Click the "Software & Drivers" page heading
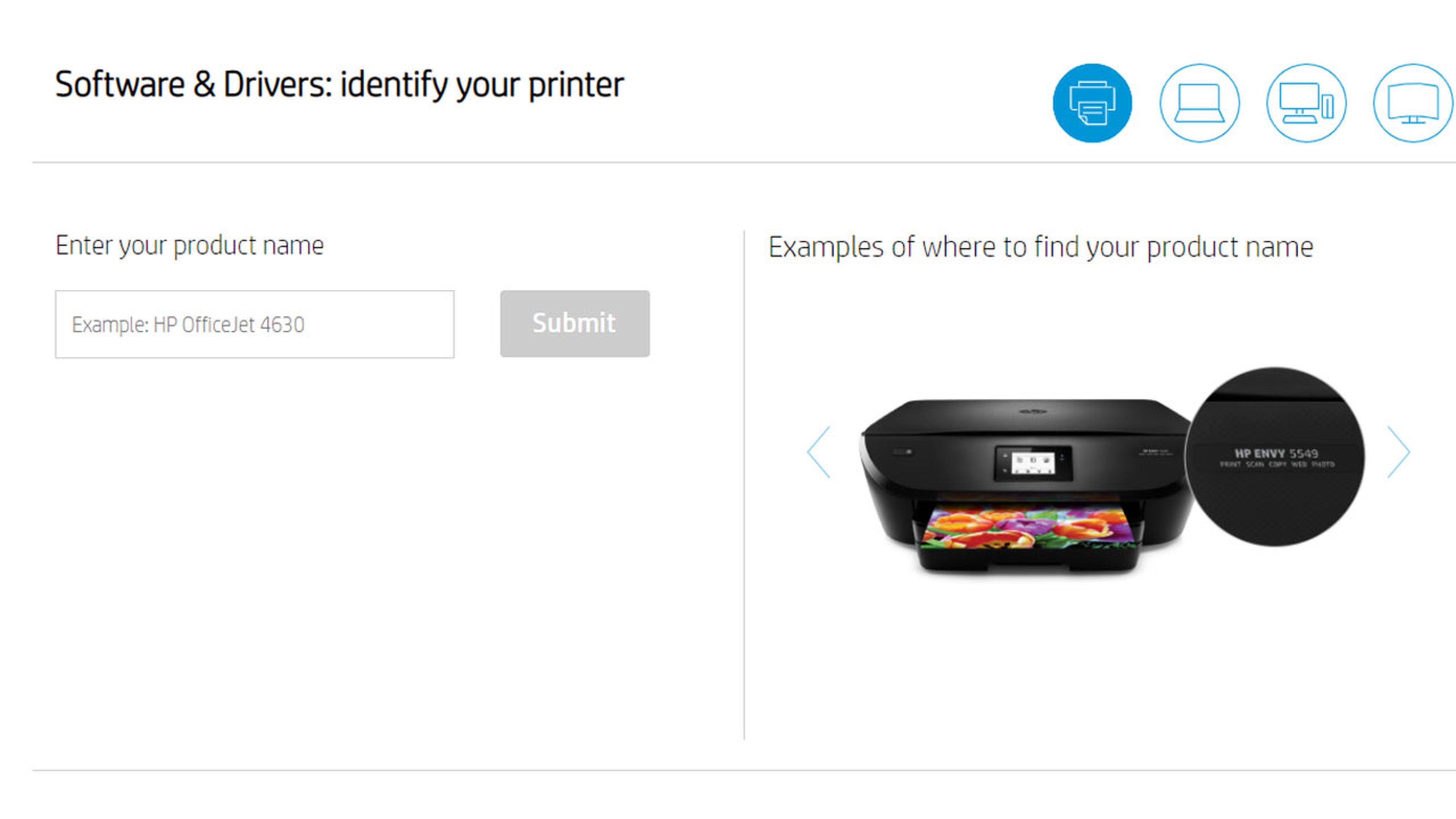1456x819 pixels. (339, 85)
